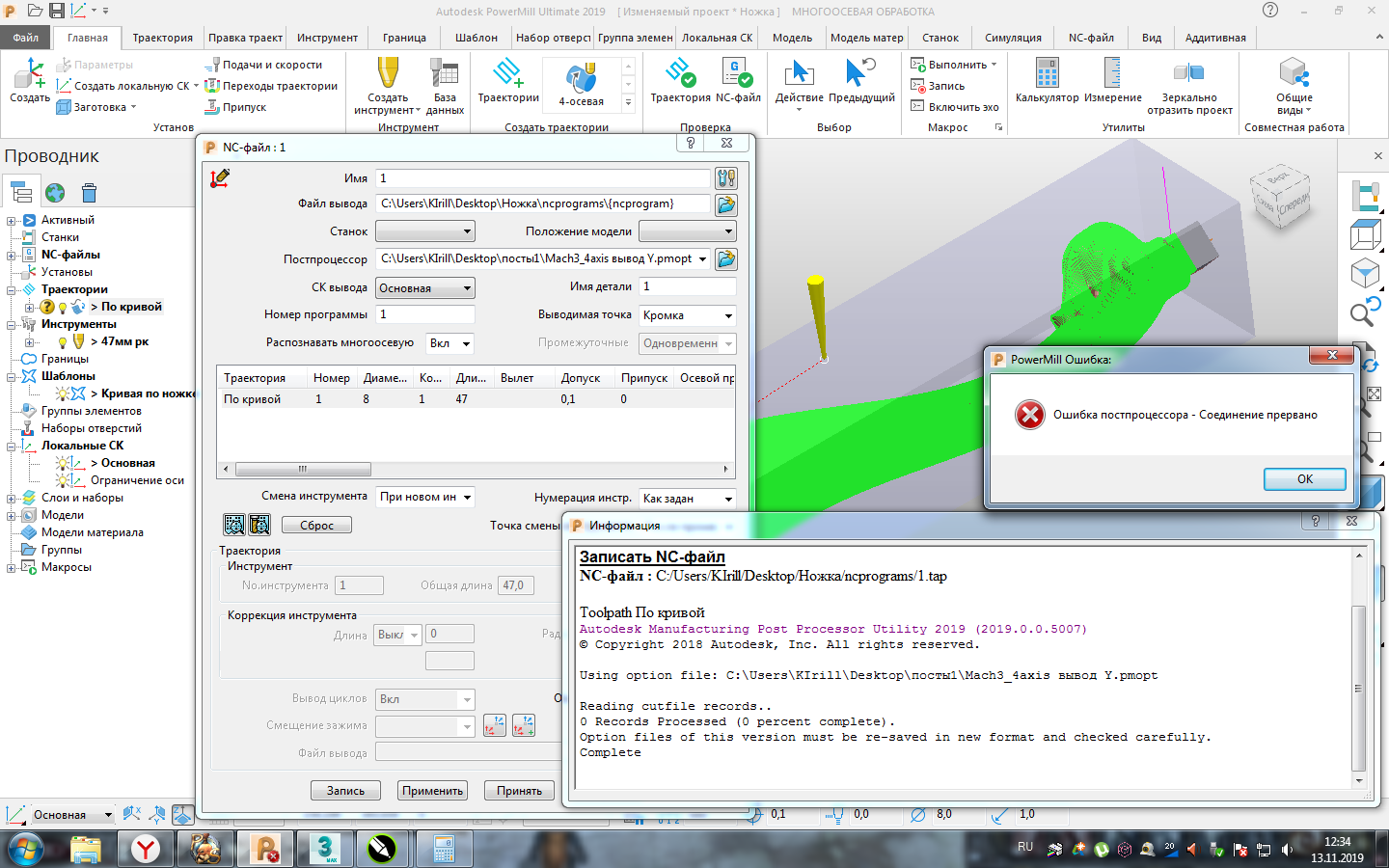
Task: Open the Положение модели dropdown
Action: tap(688, 231)
